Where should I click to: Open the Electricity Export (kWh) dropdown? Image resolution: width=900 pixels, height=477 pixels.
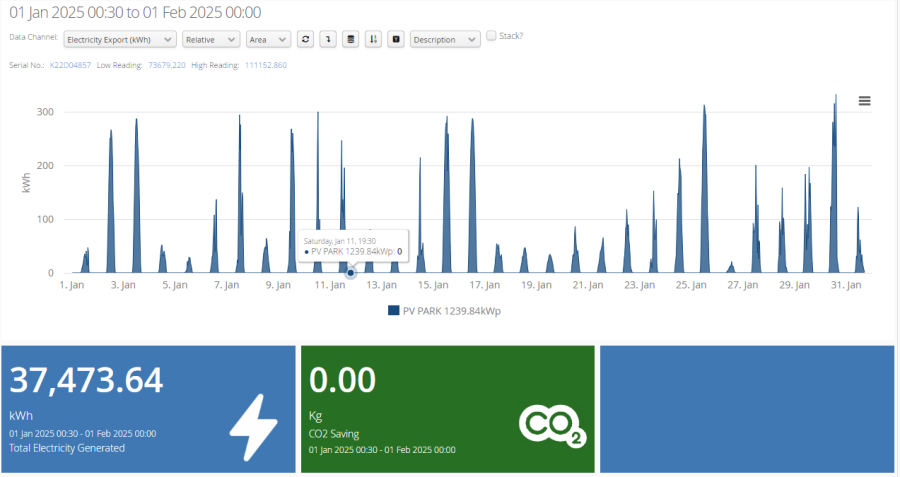119,39
